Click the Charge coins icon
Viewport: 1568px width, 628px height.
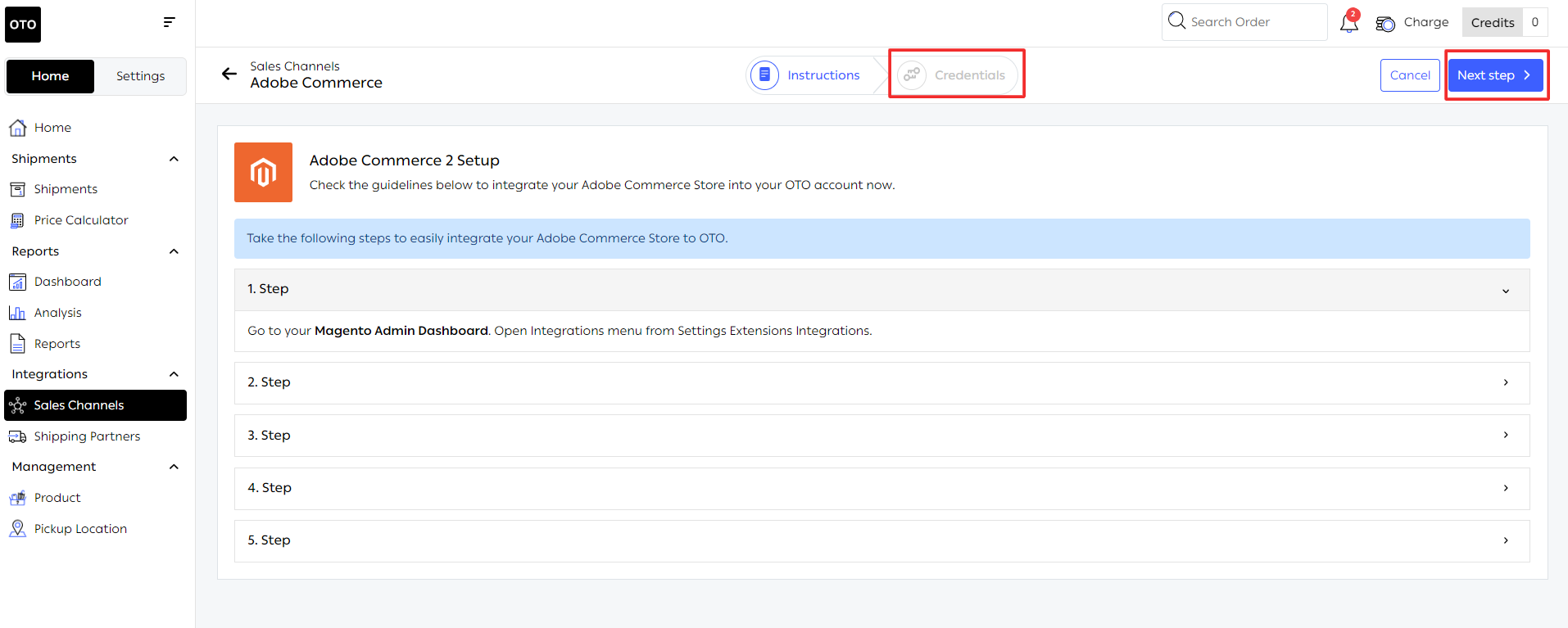1385,24
